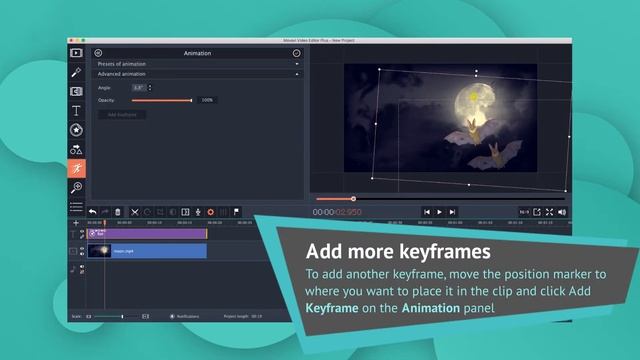Click the checkmark apply icon in Animation header
Viewport: 640px width, 360px height.
297,53
